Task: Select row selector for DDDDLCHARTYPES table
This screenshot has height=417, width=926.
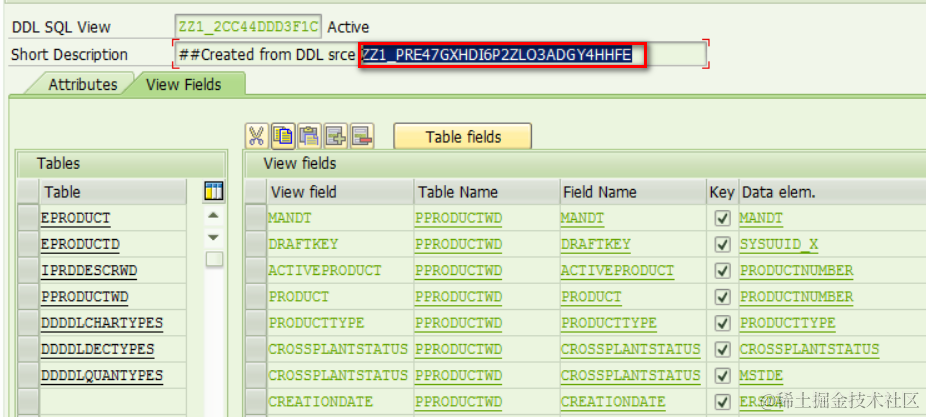Action: pos(28,323)
